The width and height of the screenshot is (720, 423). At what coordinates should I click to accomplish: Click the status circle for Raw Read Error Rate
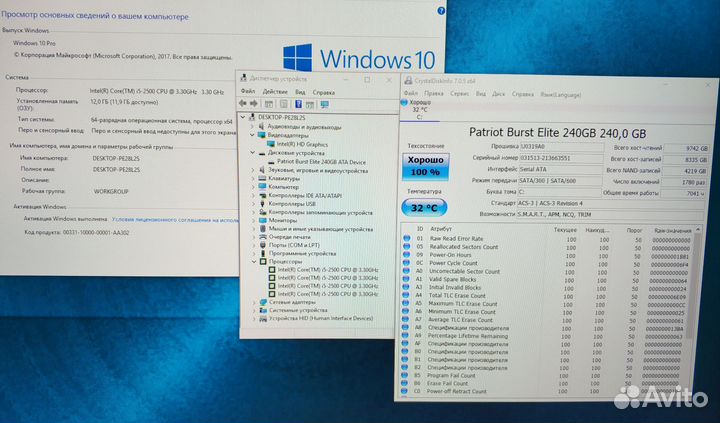406,238
